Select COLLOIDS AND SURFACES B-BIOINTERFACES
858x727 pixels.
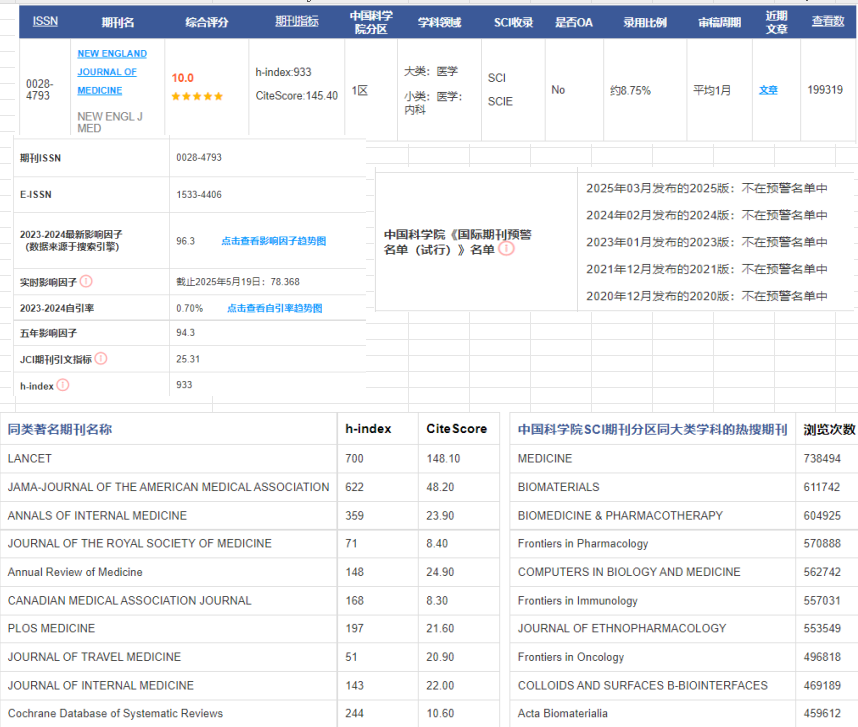pos(643,685)
